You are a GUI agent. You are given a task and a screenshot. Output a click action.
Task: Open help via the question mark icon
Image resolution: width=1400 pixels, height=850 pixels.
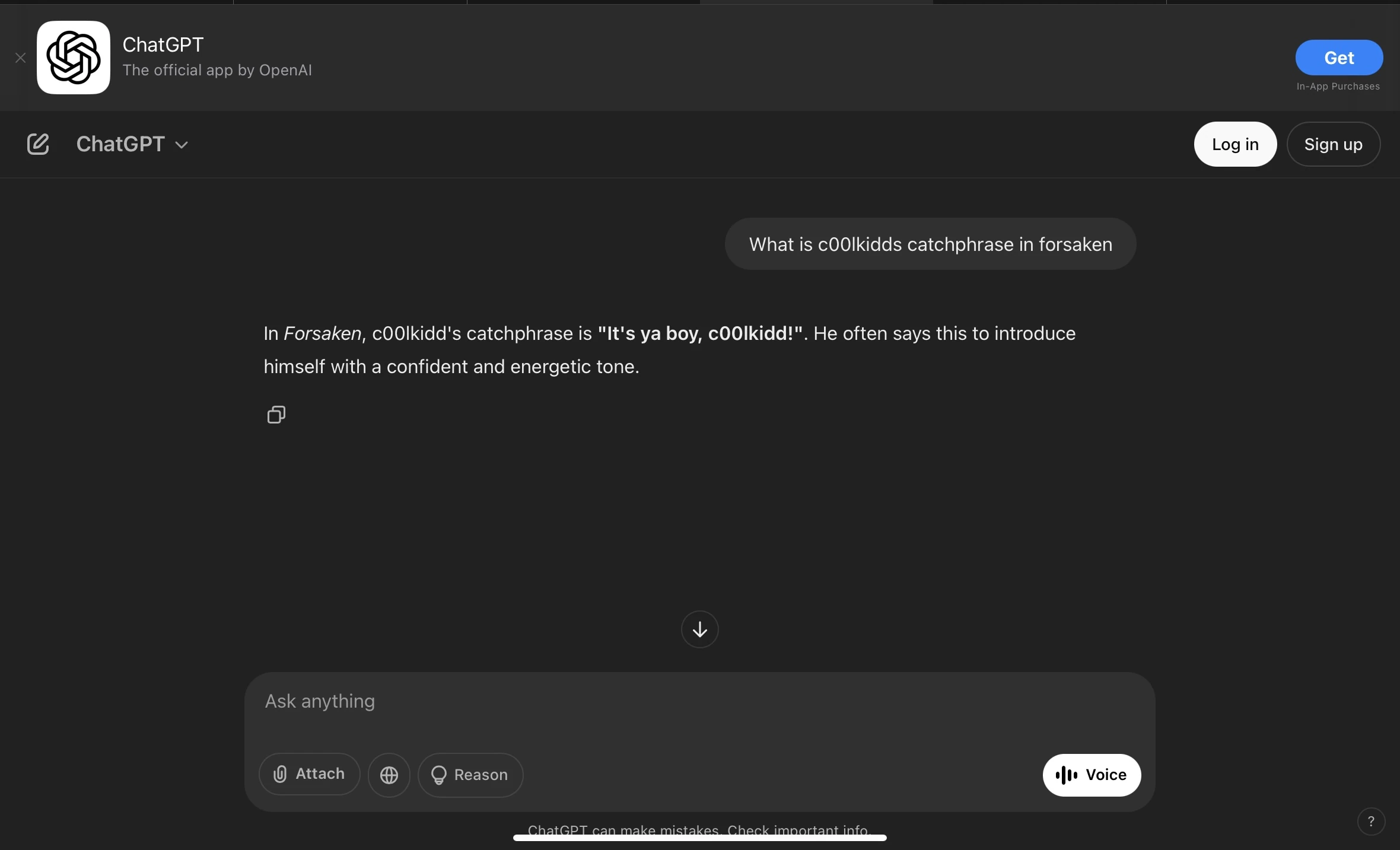[1371, 821]
